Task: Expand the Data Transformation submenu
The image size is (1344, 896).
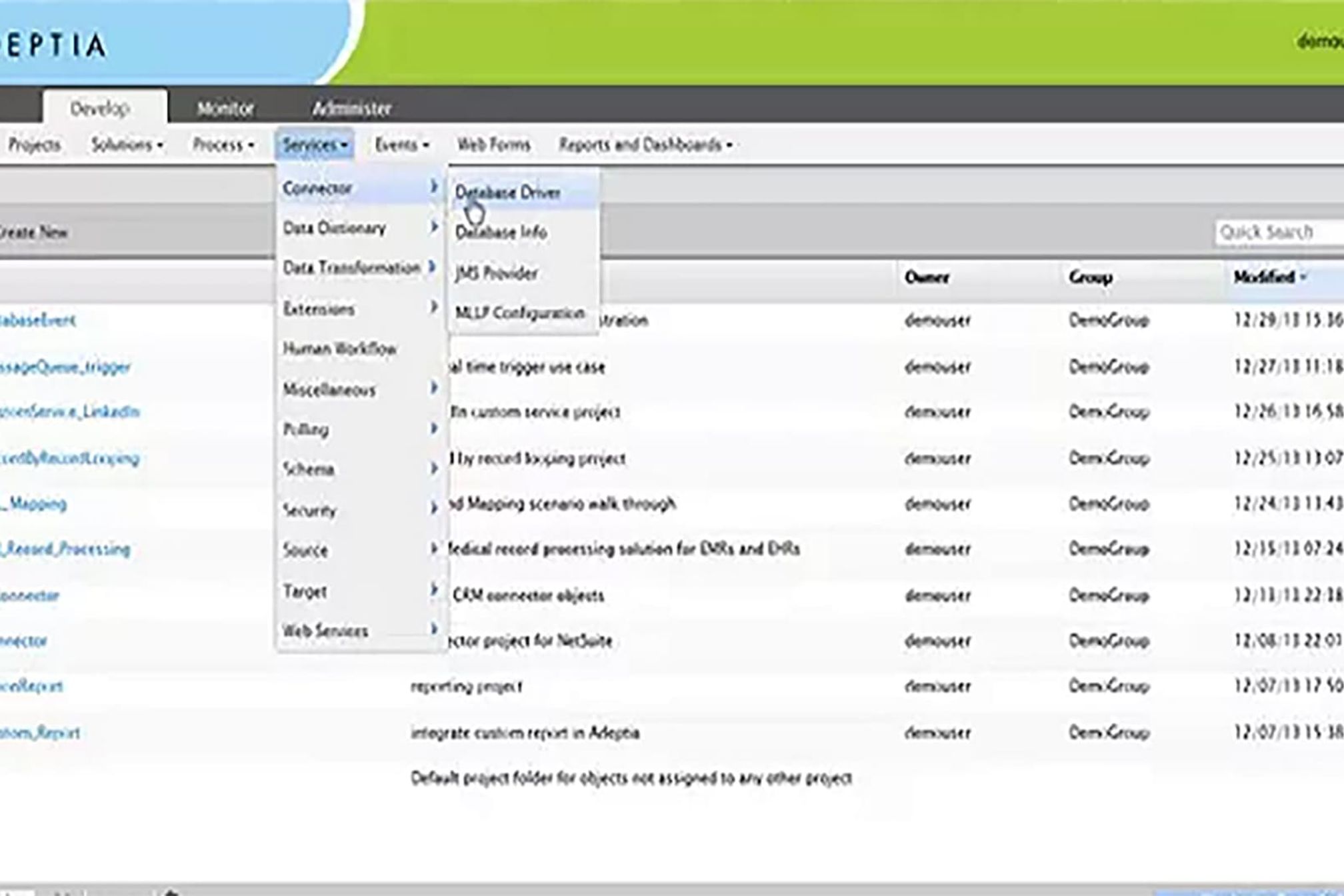Action: tap(352, 268)
